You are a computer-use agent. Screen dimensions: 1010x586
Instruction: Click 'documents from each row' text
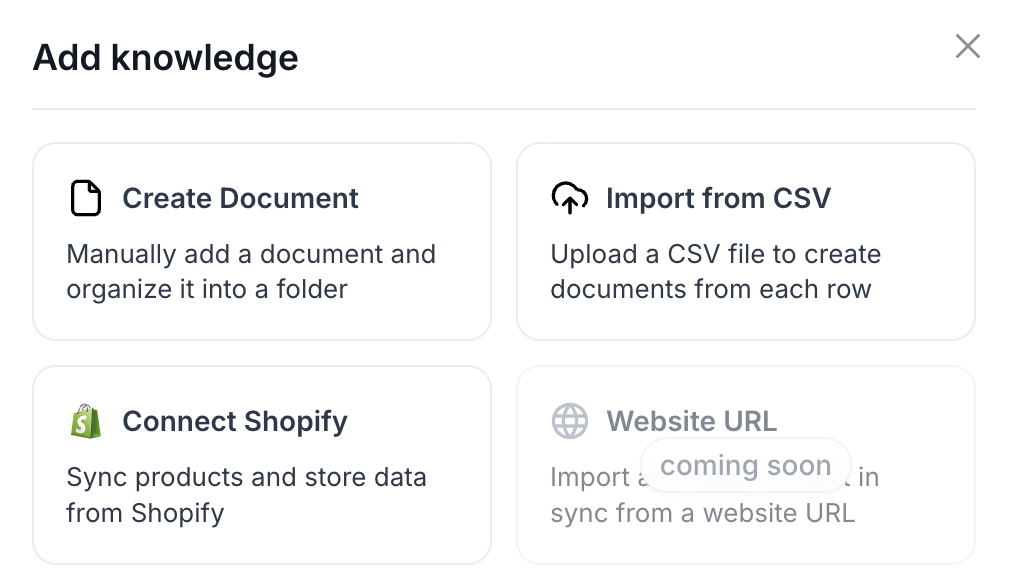(710, 290)
